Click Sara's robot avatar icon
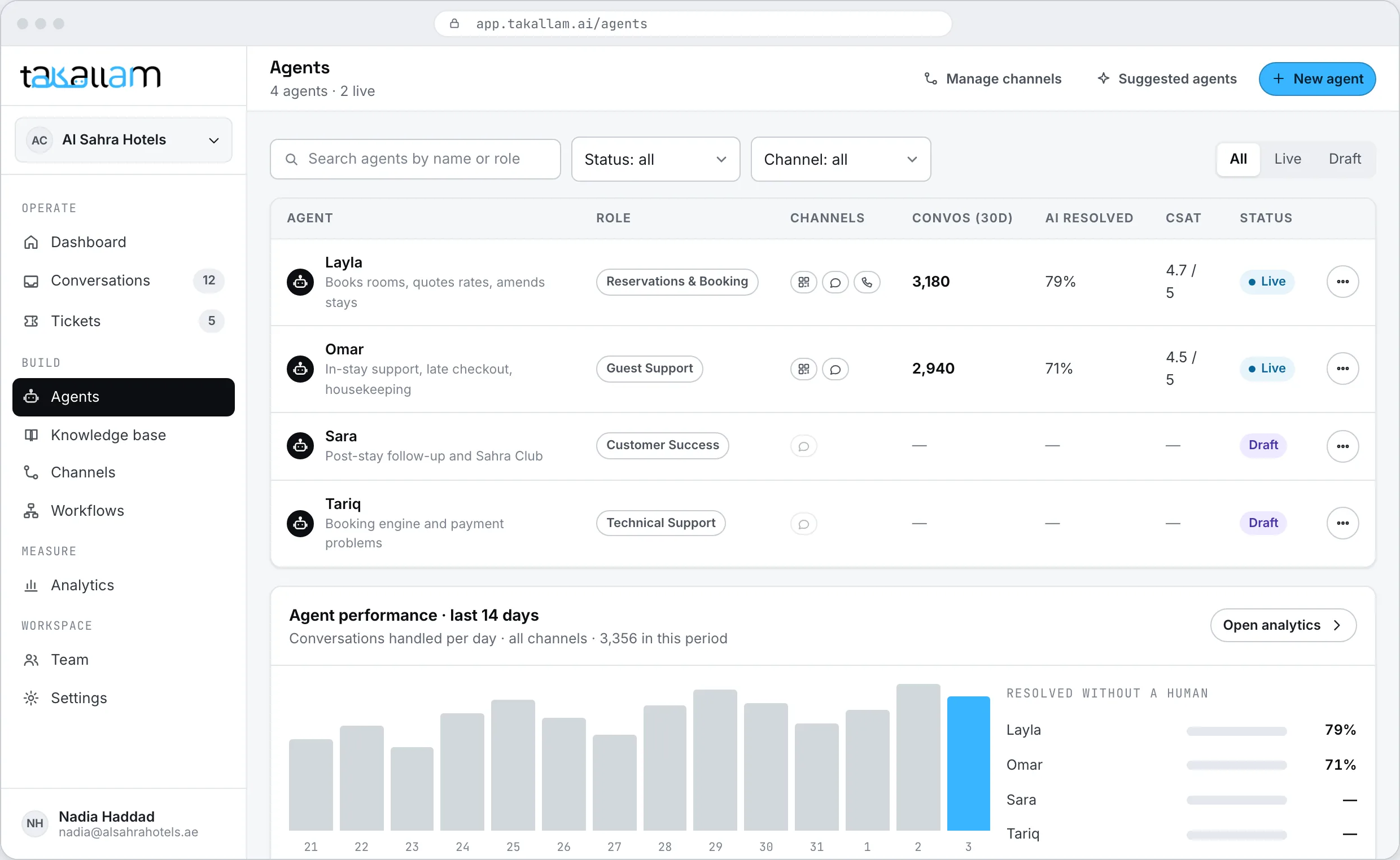Image resolution: width=1400 pixels, height=860 pixels. pos(300,446)
